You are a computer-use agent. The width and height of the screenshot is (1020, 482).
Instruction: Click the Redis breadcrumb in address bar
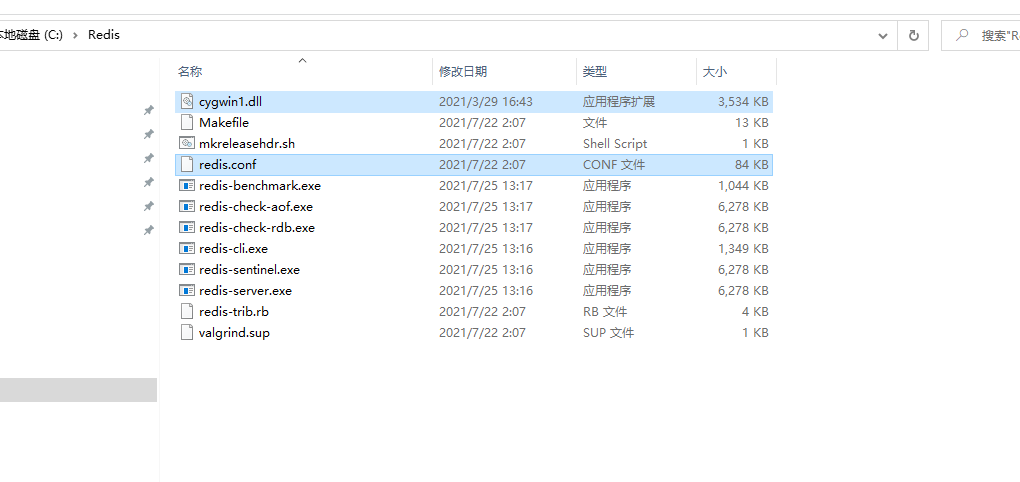click(104, 35)
